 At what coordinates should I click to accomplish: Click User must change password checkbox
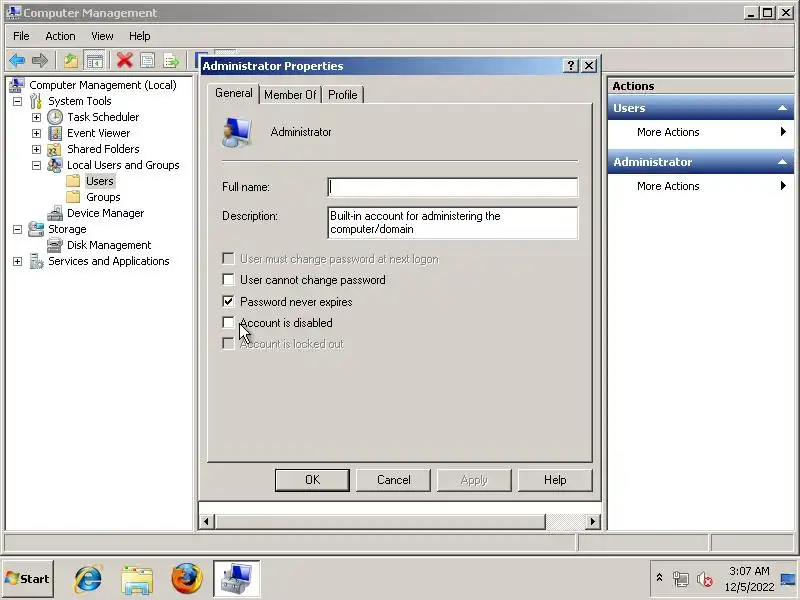(x=228, y=259)
